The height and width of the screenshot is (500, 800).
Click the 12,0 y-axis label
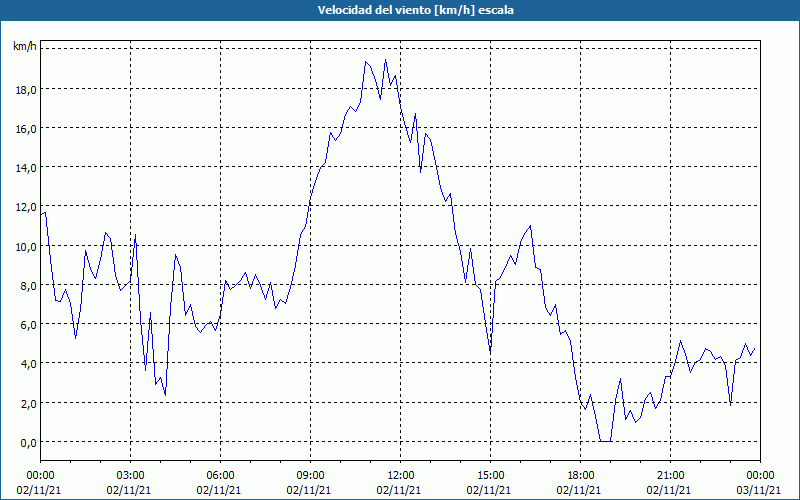point(26,207)
